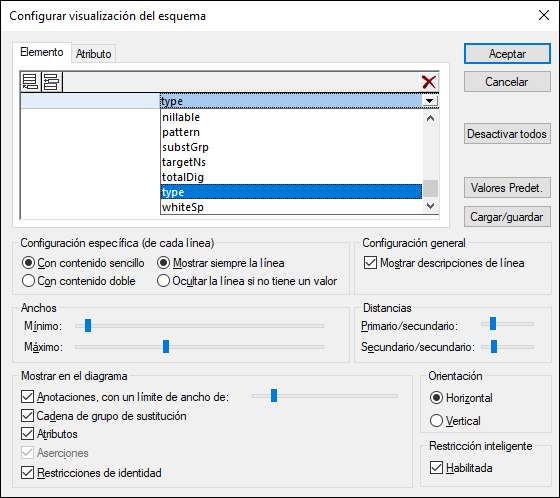Click the Cancelar button
Viewport: 560px width, 498px height.
click(x=507, y=82)
